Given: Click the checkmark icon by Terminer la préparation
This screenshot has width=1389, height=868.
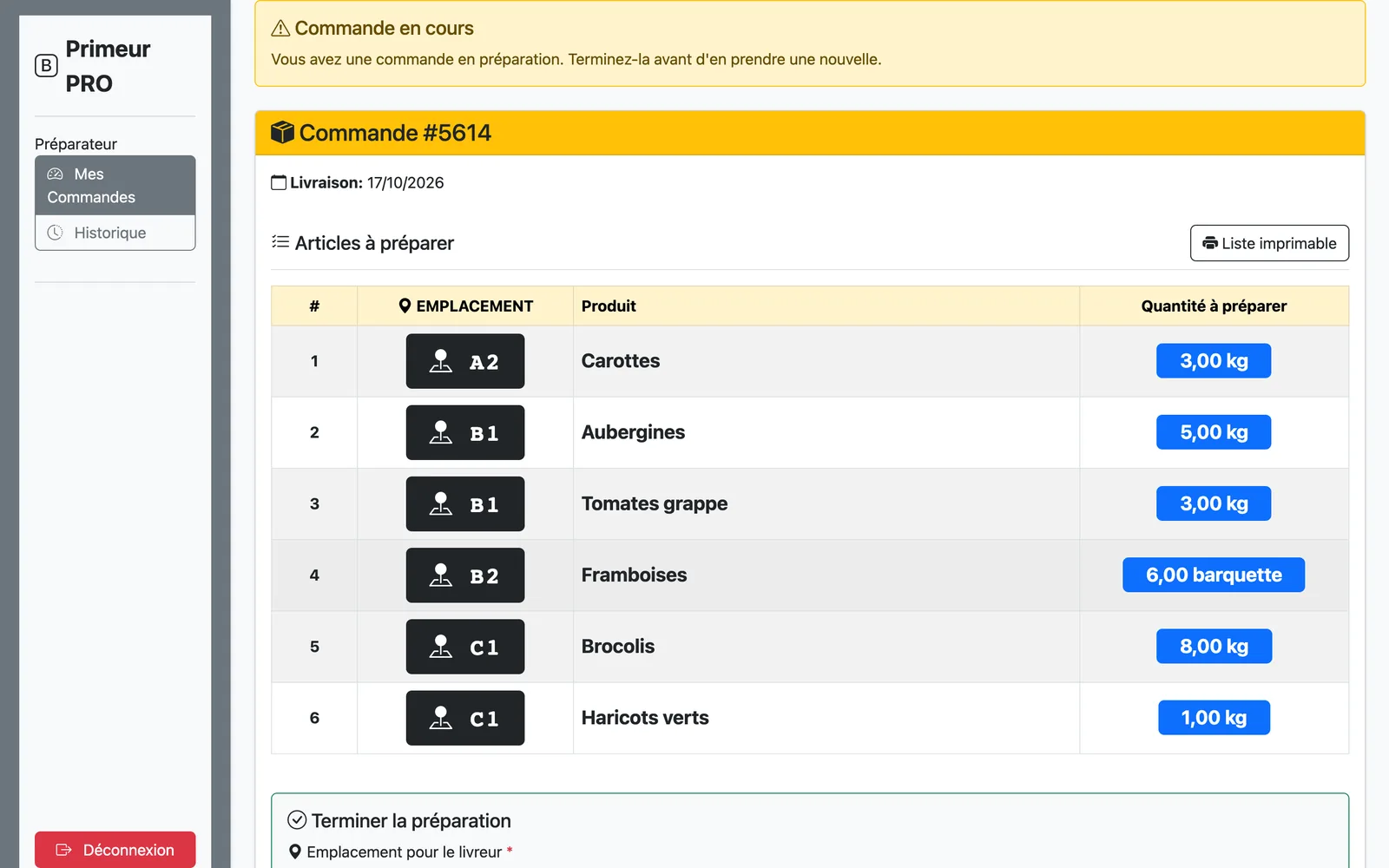Looking at the screenshot, I should (297, 820).
